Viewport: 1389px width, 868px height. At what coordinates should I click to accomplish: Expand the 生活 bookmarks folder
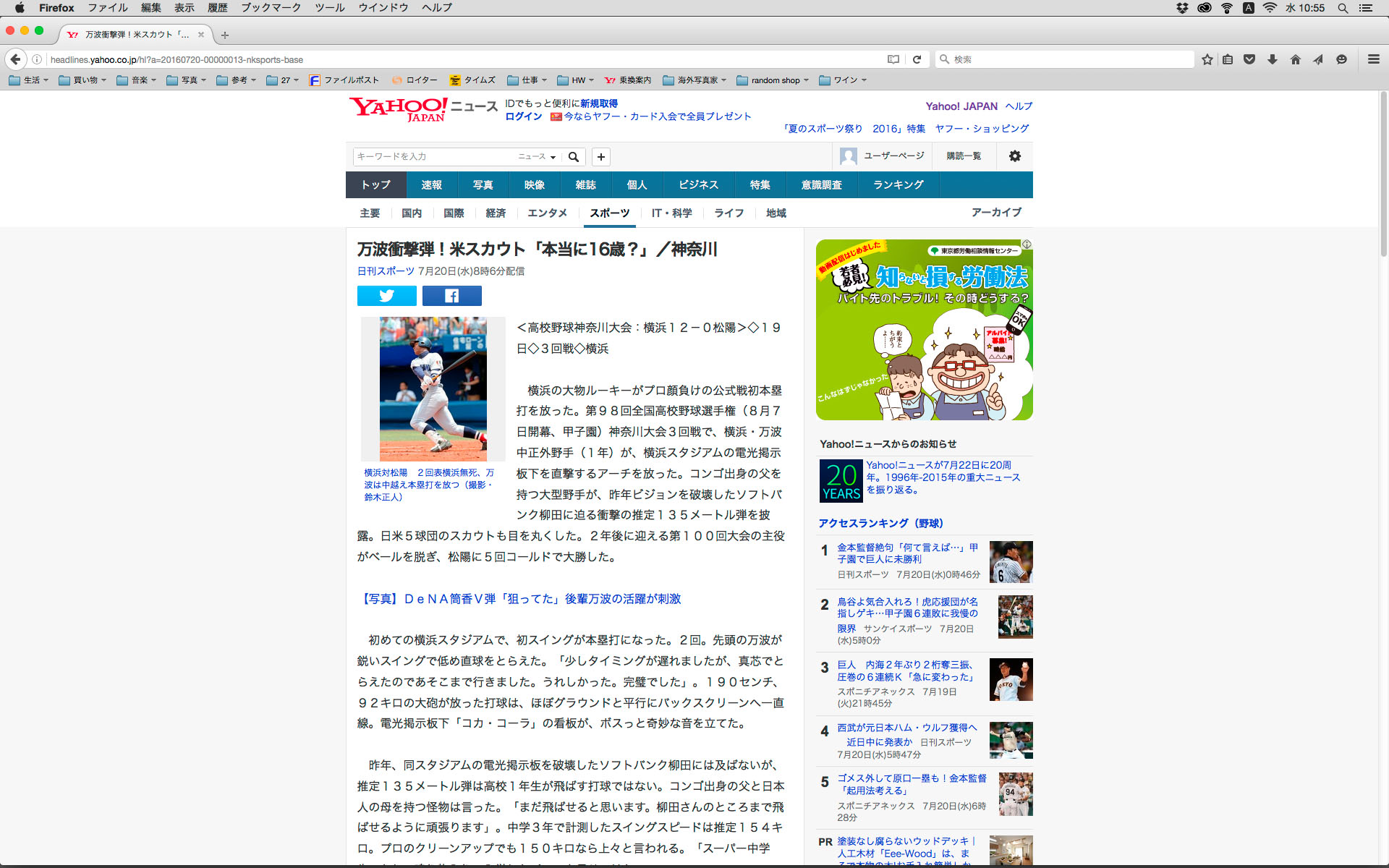click(x=29, y=80)
